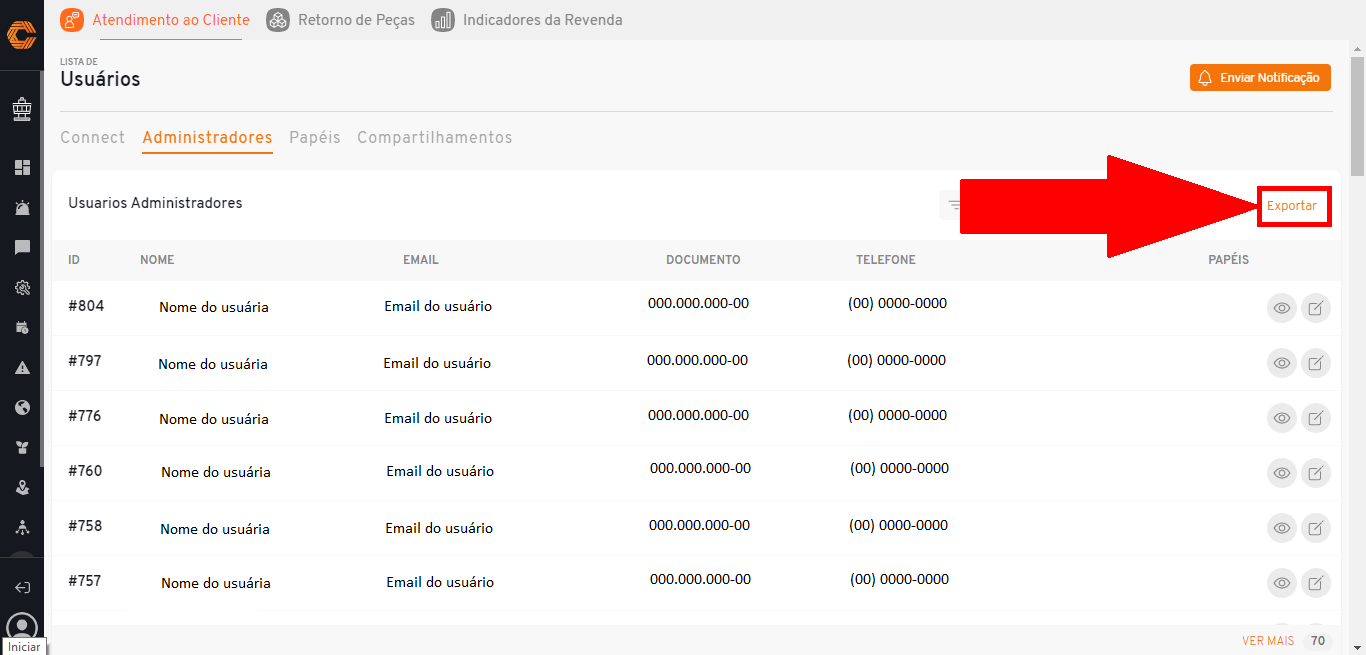
Task: Open the chat bubble sidebar icon
Action: point(22,248)
